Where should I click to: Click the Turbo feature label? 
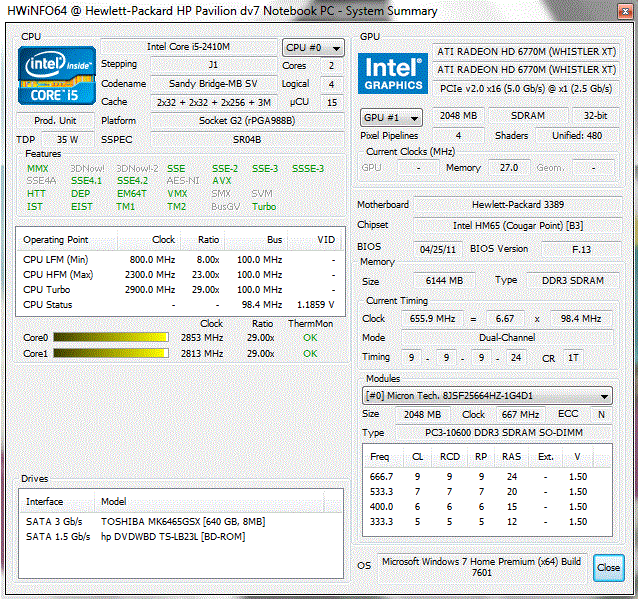tap(264, 207)
